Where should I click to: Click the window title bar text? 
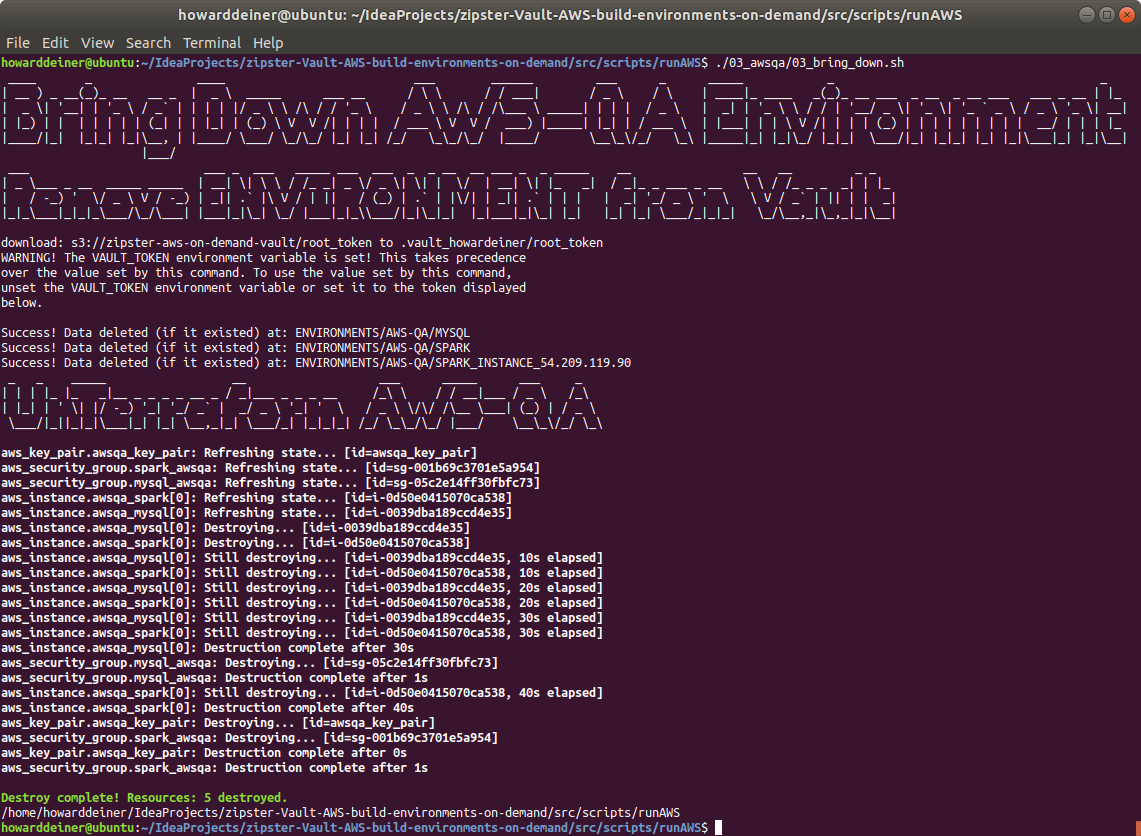(x=570, y=15)
